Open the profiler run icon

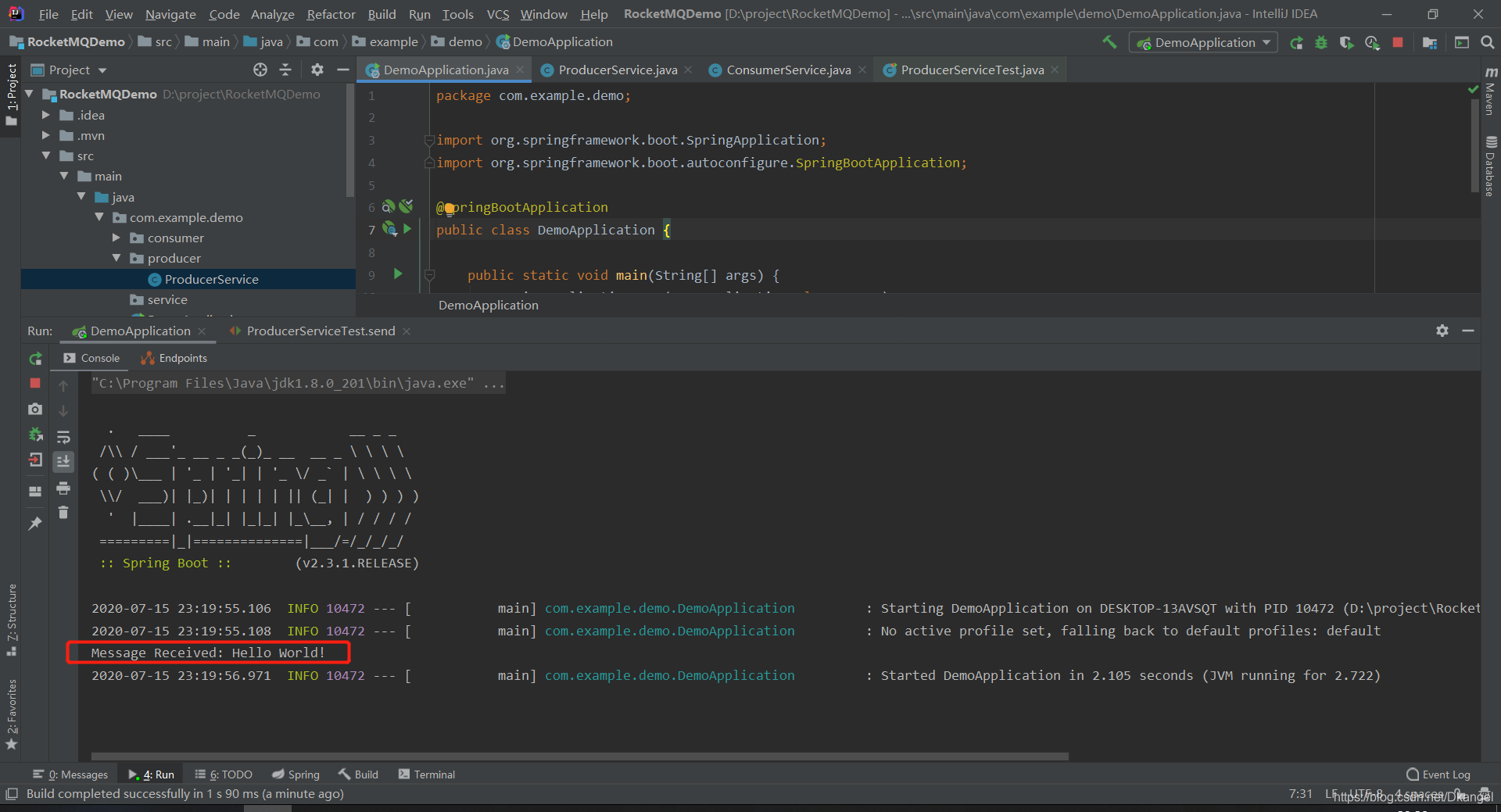[1372, 43]
